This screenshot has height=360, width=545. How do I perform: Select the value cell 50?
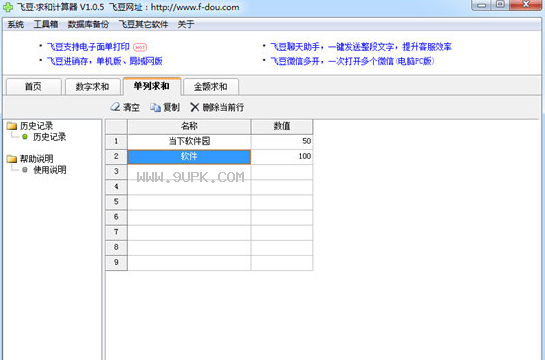pos(282,141)
